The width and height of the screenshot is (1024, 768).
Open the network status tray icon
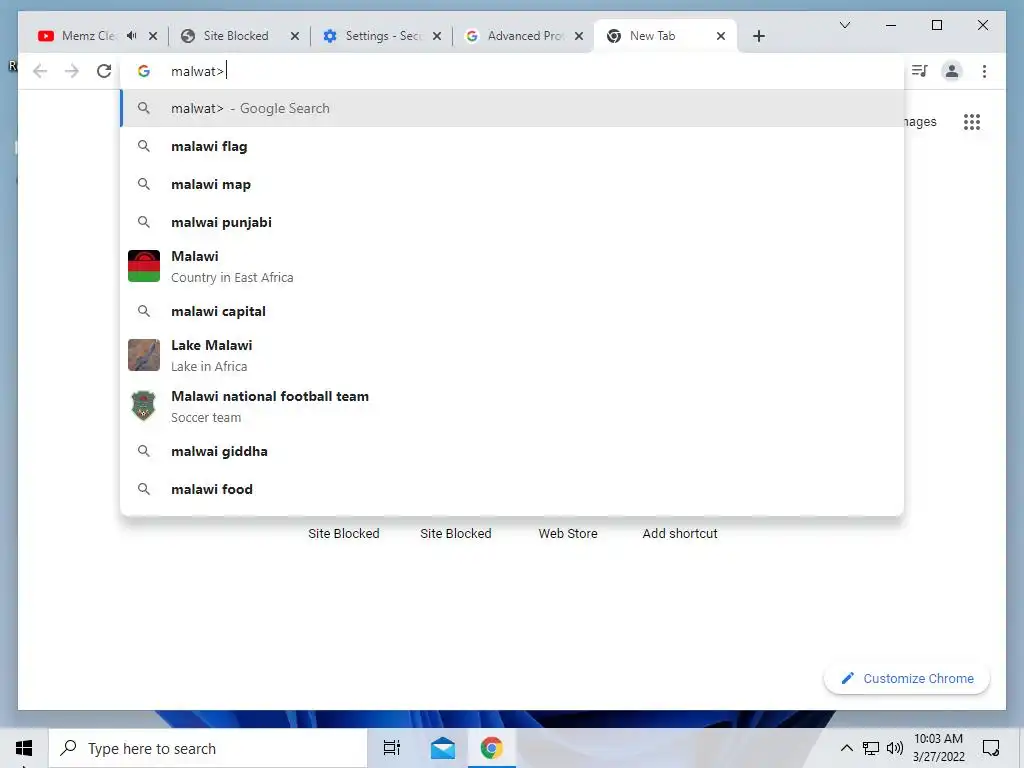(x=871, y=748)
